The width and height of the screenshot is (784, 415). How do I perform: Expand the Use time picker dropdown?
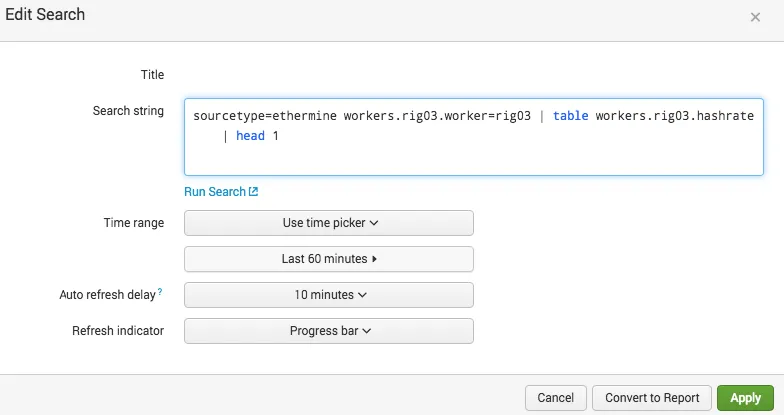click(x=328, y=223)
